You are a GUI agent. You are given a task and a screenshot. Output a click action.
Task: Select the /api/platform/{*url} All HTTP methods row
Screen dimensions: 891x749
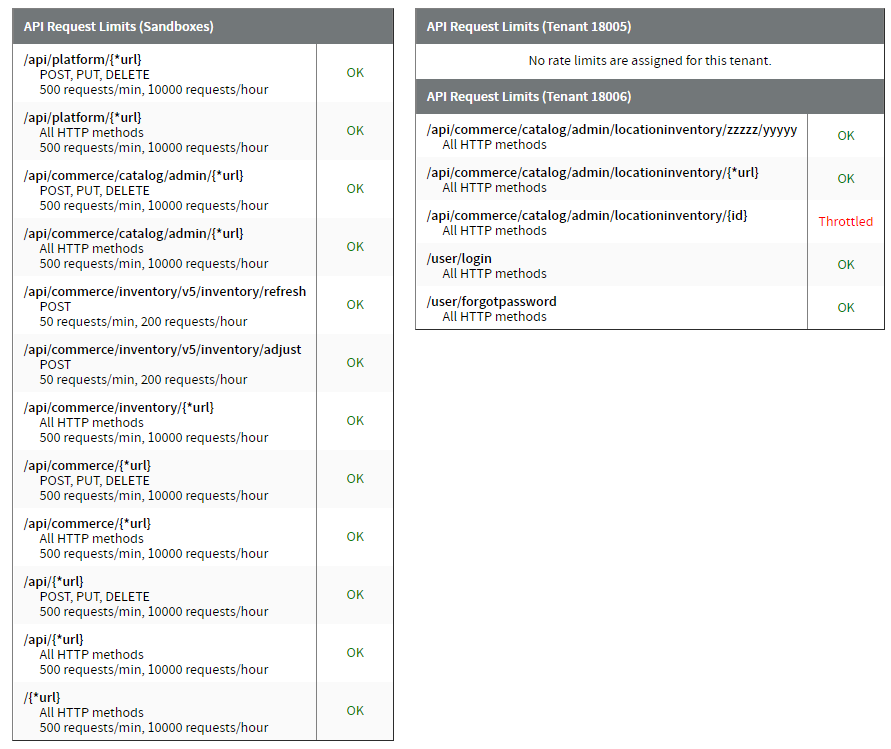(160, 130)
